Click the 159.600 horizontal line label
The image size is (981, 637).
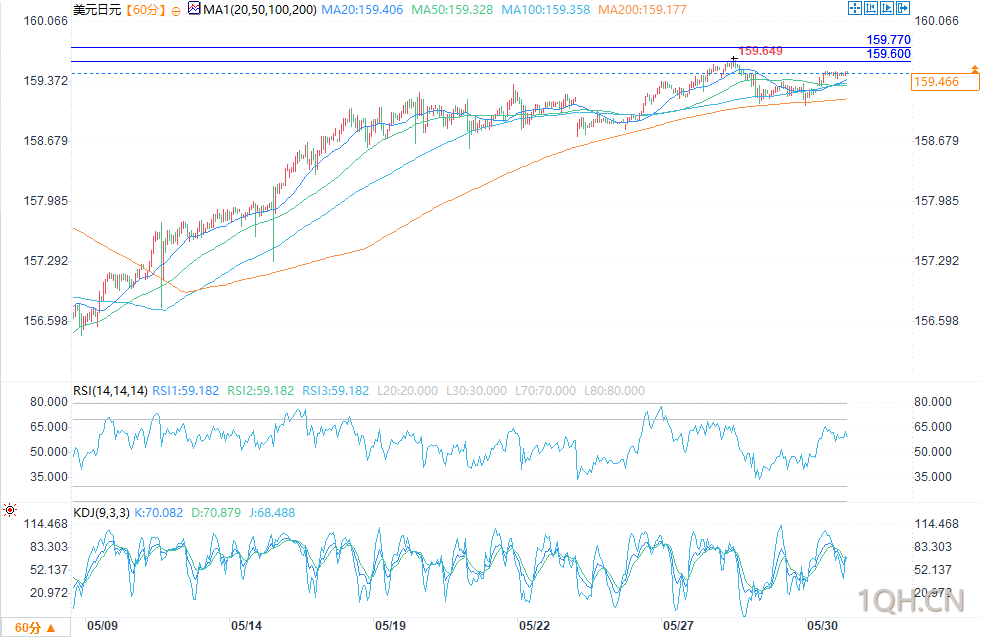[x=888, y=54]
